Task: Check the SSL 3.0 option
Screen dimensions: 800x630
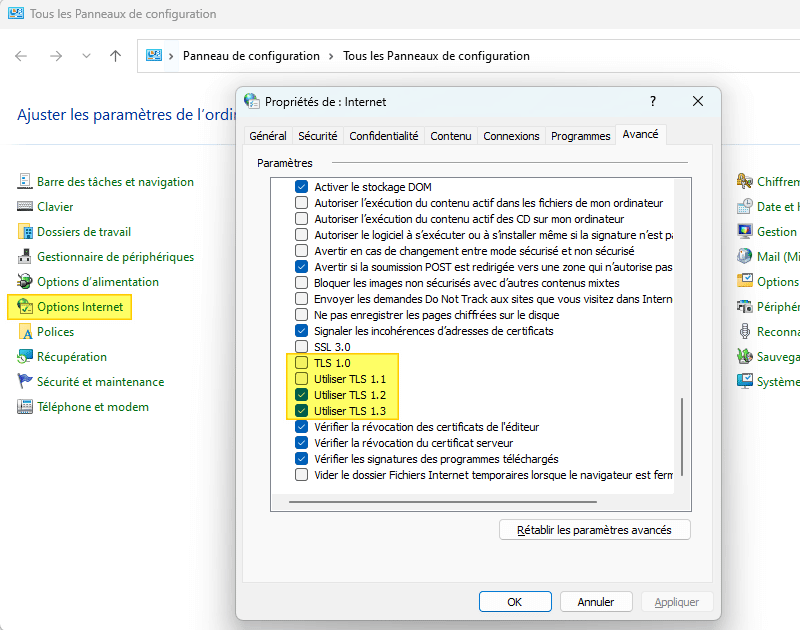Action: [x=302, y=346]
